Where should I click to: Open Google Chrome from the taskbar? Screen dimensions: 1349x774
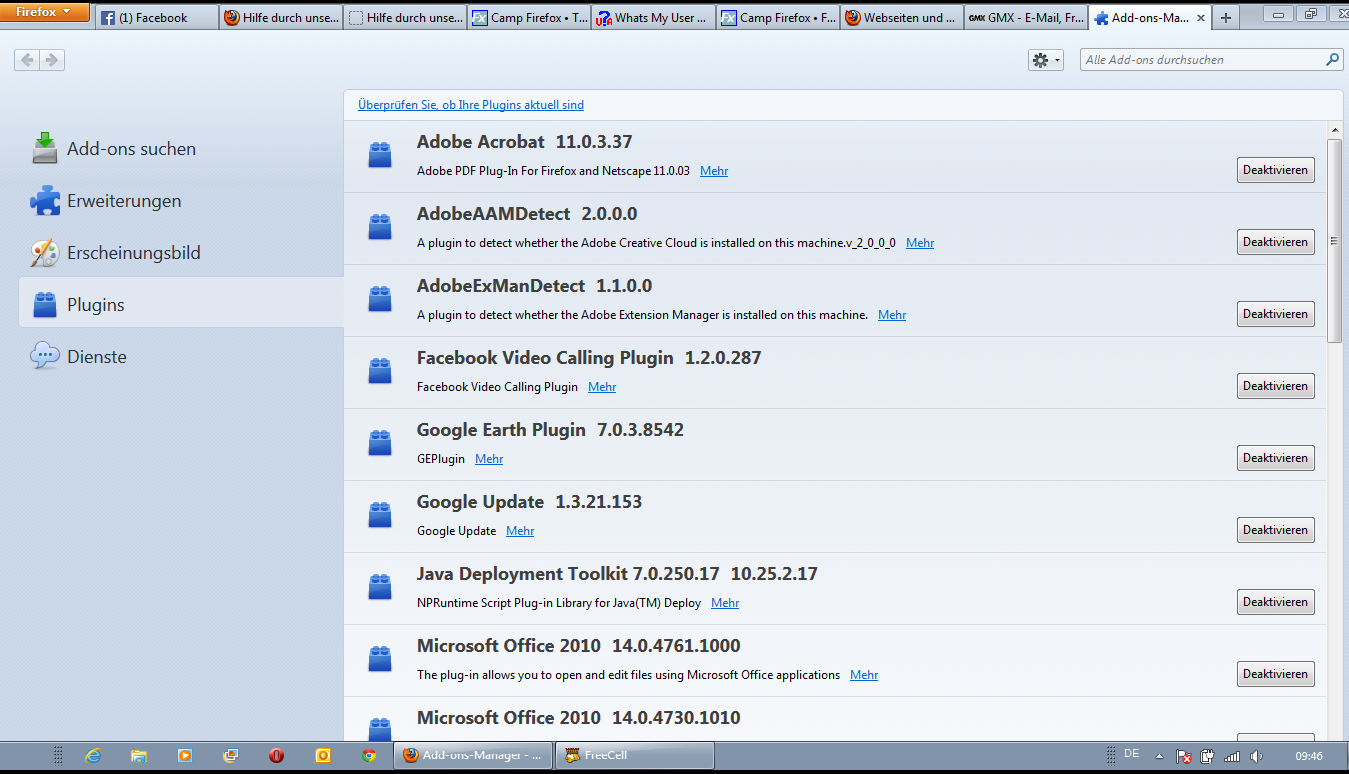tap(368, 756)
